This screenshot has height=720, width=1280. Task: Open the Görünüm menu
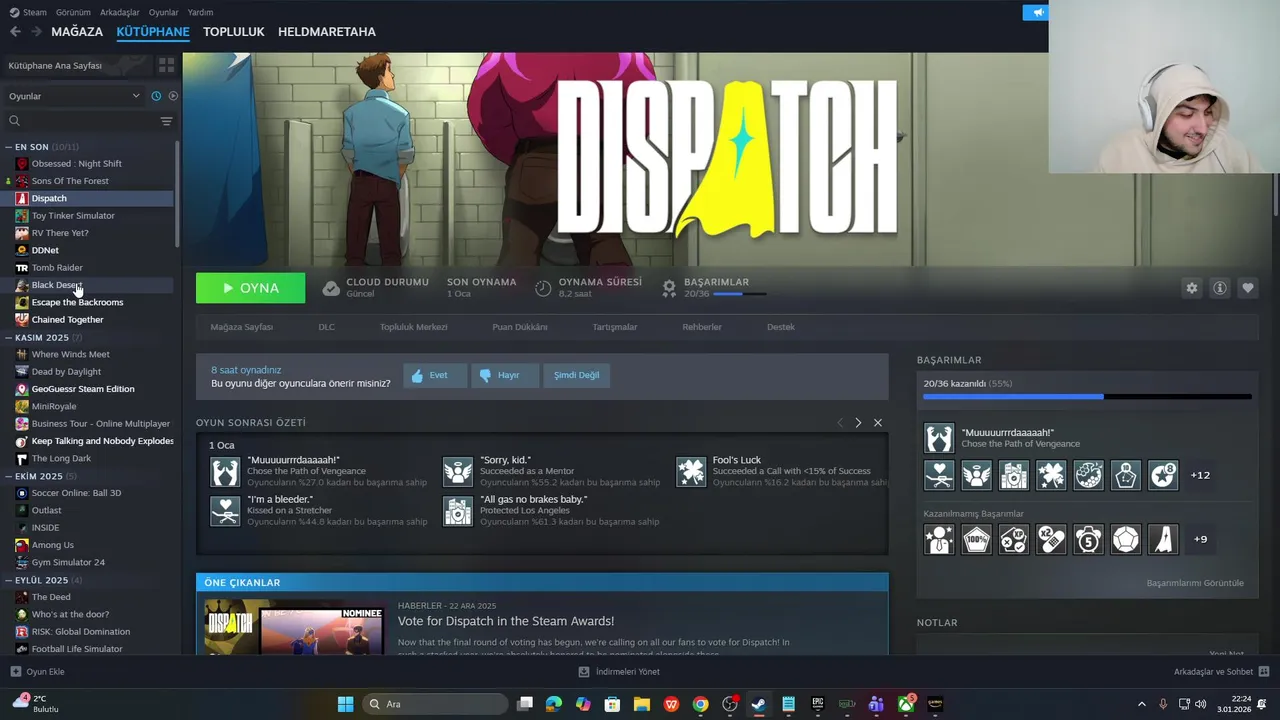click(x=73, y=12)
